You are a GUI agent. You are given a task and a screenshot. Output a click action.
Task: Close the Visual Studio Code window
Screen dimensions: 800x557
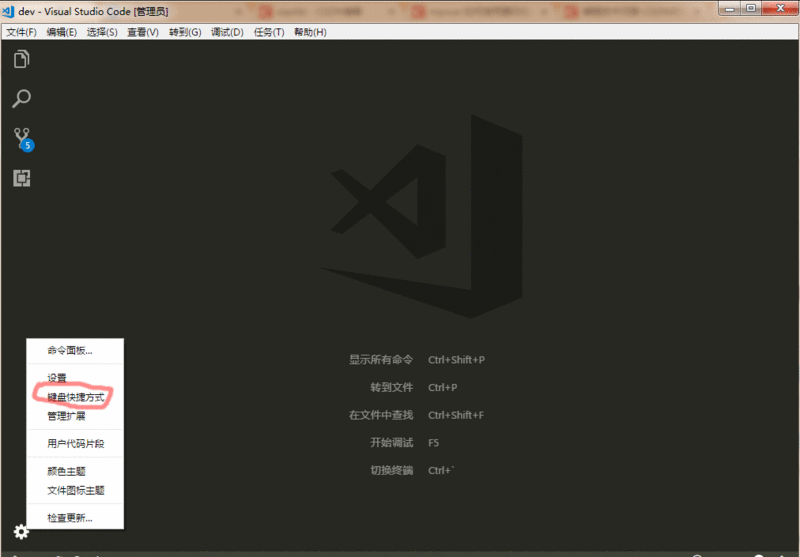tap(780, 9)
